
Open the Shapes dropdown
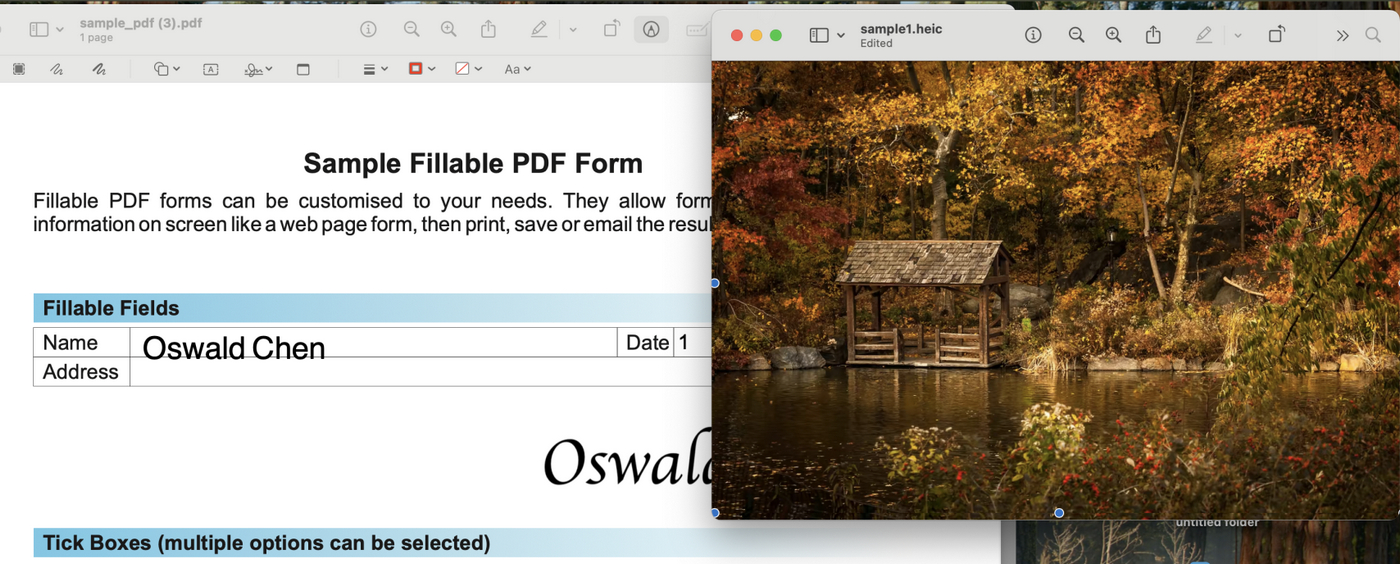click(x=167, y=69)
